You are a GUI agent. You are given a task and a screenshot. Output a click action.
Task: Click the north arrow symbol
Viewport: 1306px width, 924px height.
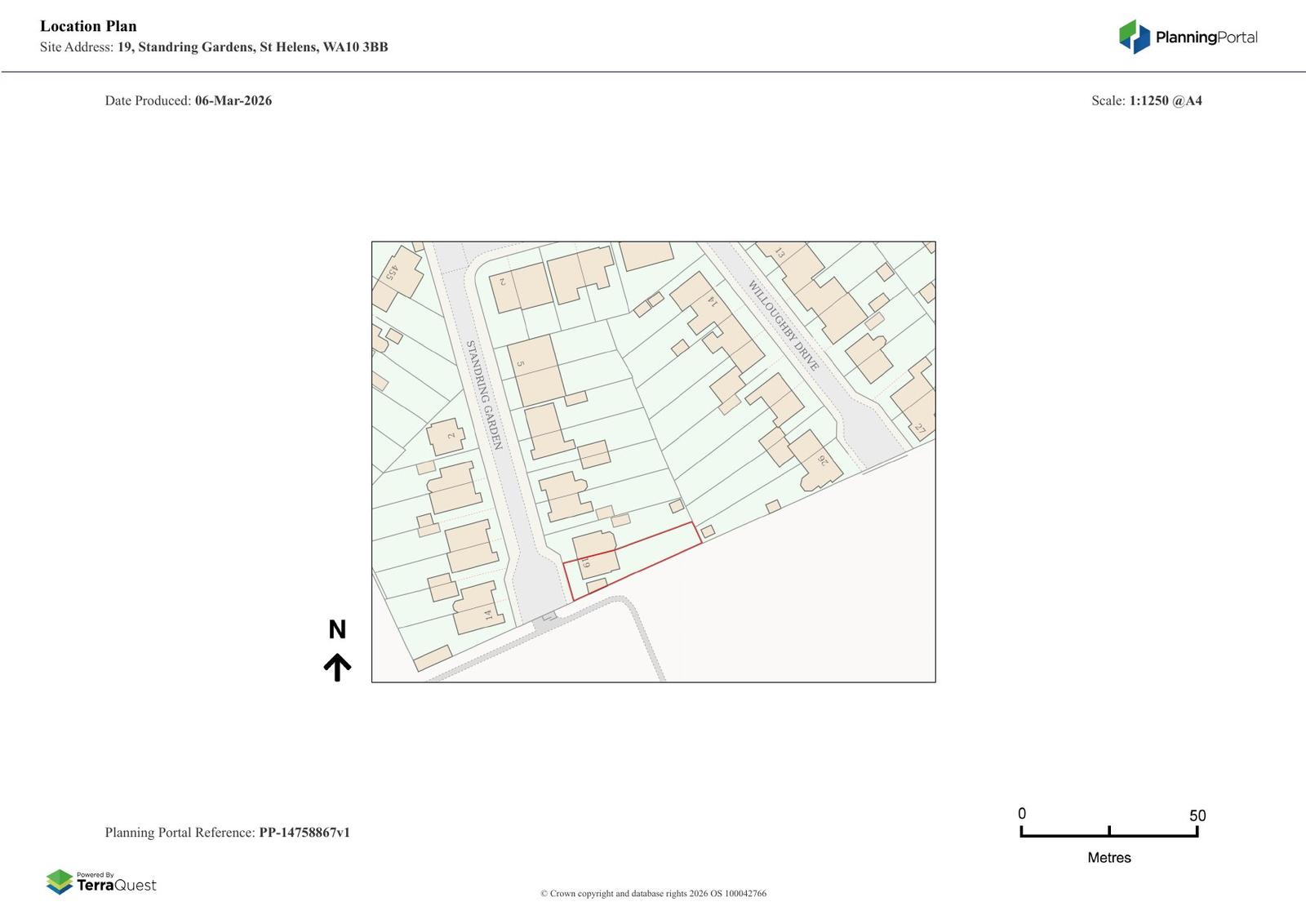point(337,667)
